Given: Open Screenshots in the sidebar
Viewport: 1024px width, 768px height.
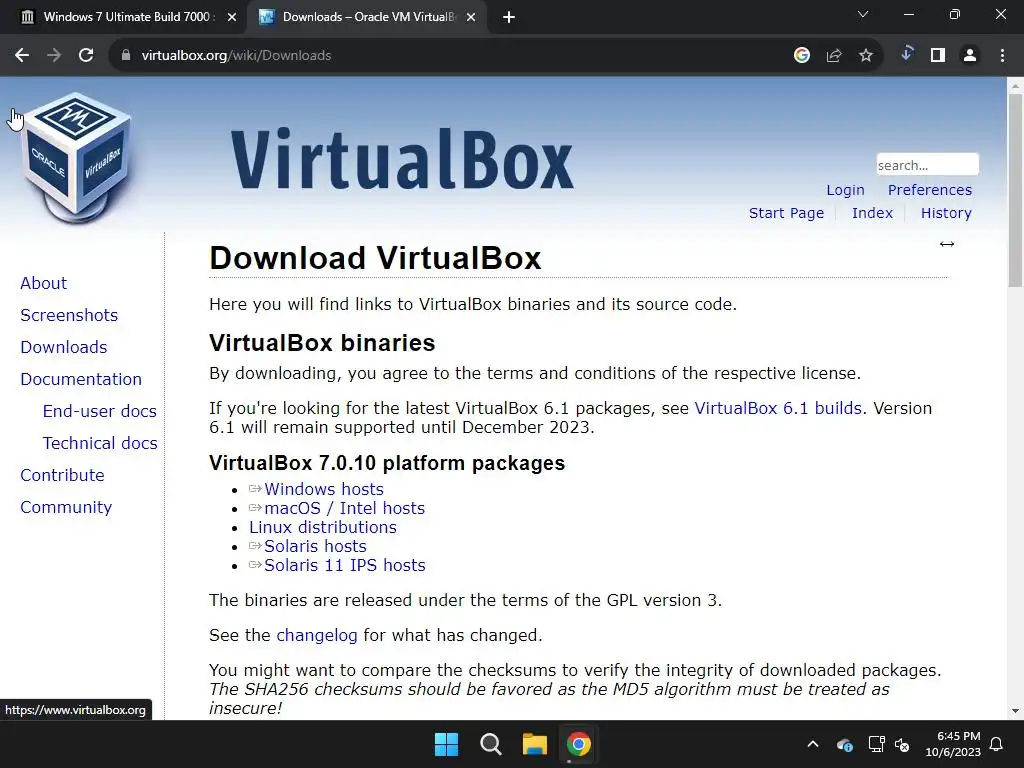Looking at the screenshot, I should [x=69, y=315].
